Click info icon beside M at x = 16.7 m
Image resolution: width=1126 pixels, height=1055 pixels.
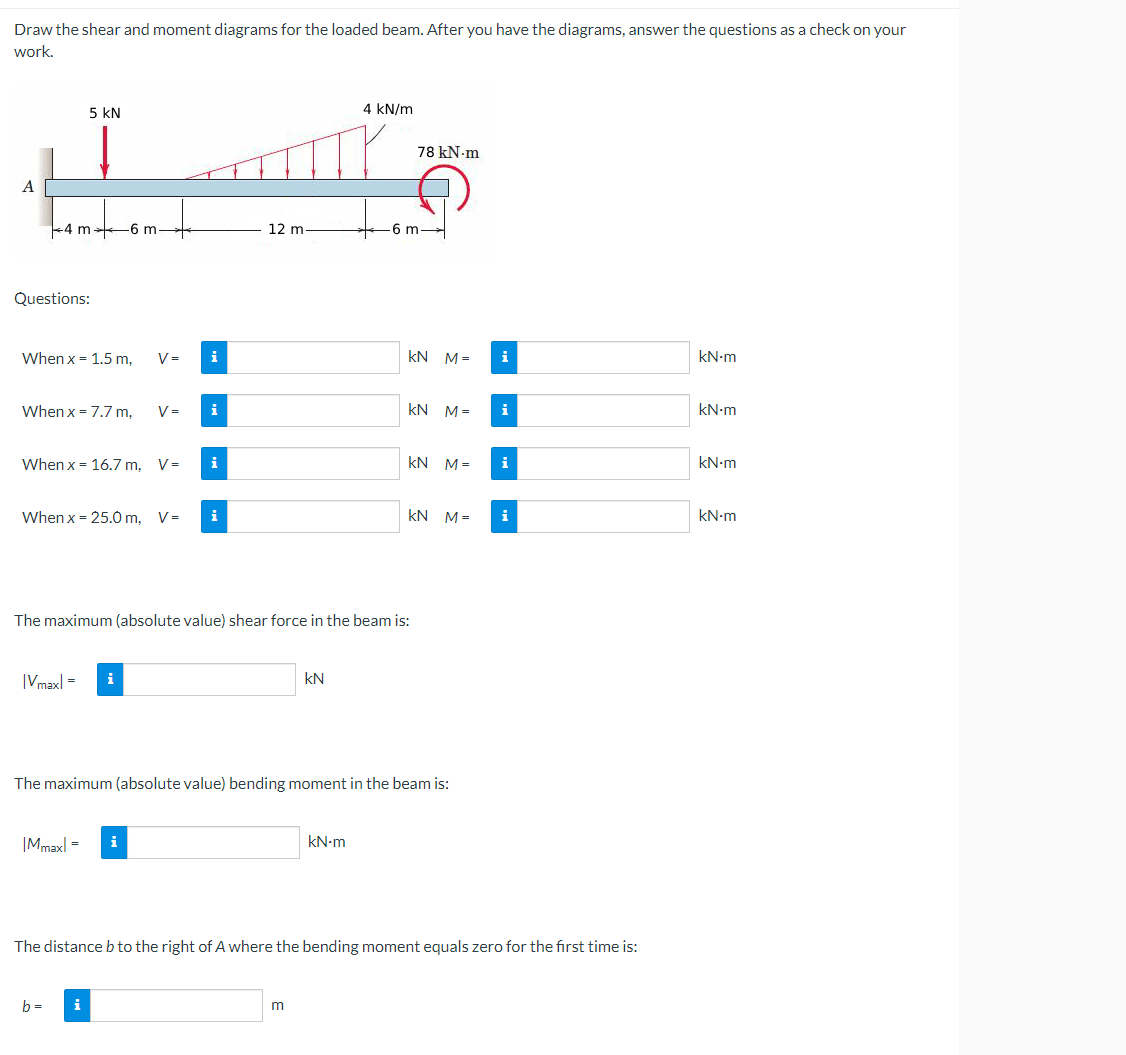tap(505, 463)
